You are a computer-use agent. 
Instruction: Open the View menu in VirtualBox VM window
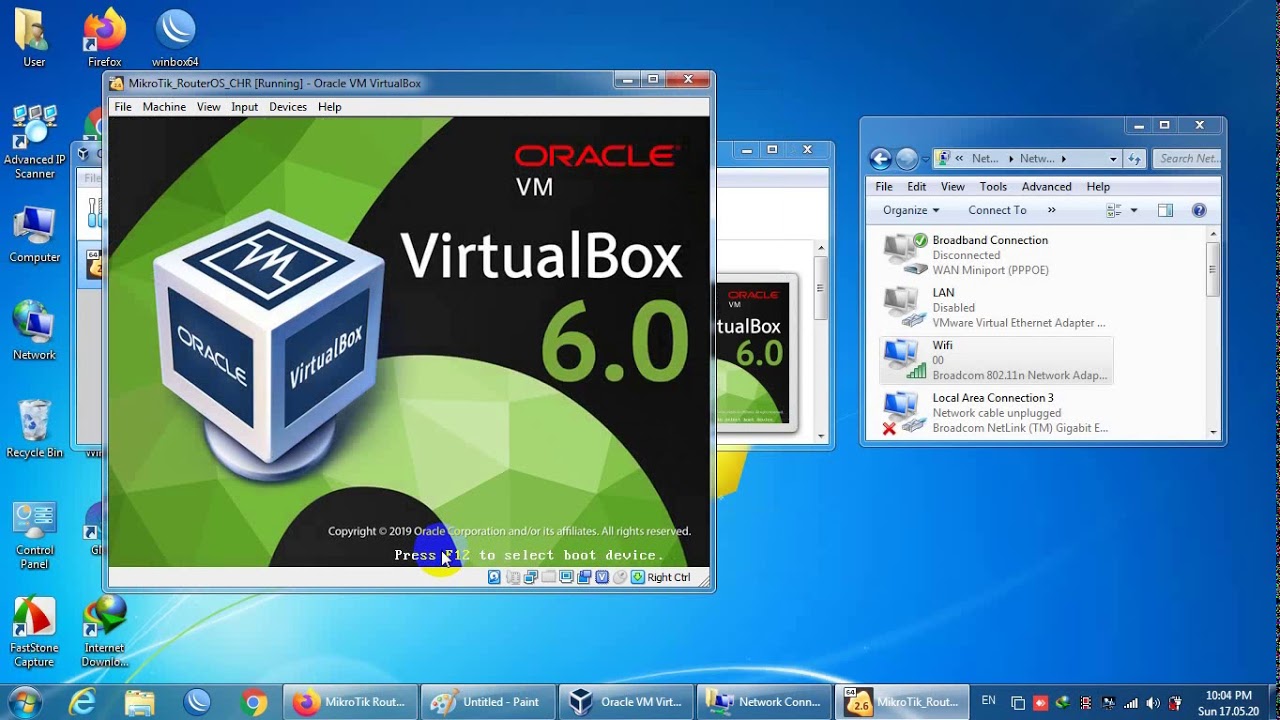click(x=208, y=107)
